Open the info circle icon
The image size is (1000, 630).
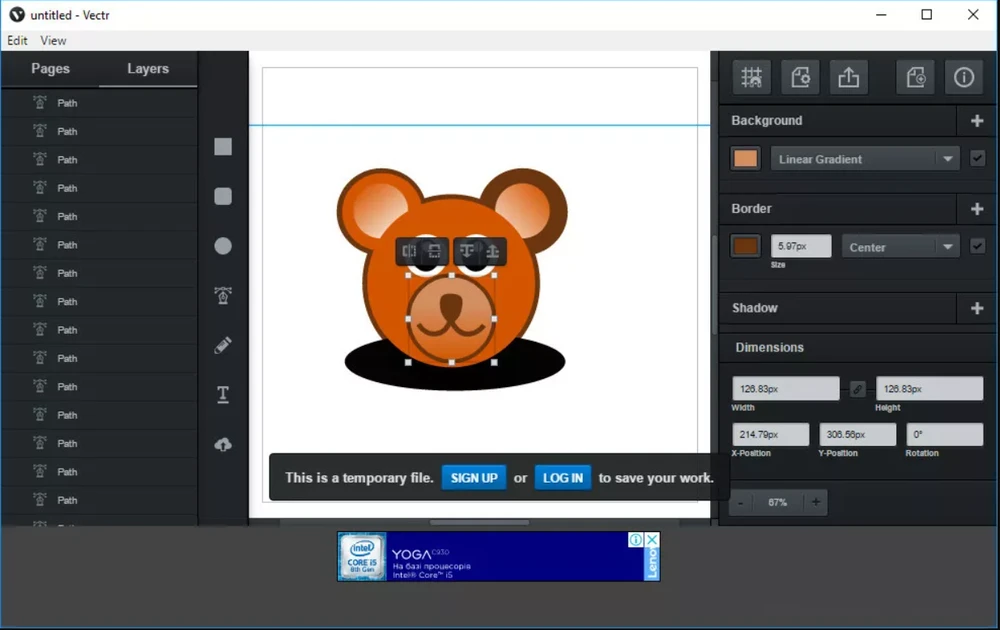point(964,78)
